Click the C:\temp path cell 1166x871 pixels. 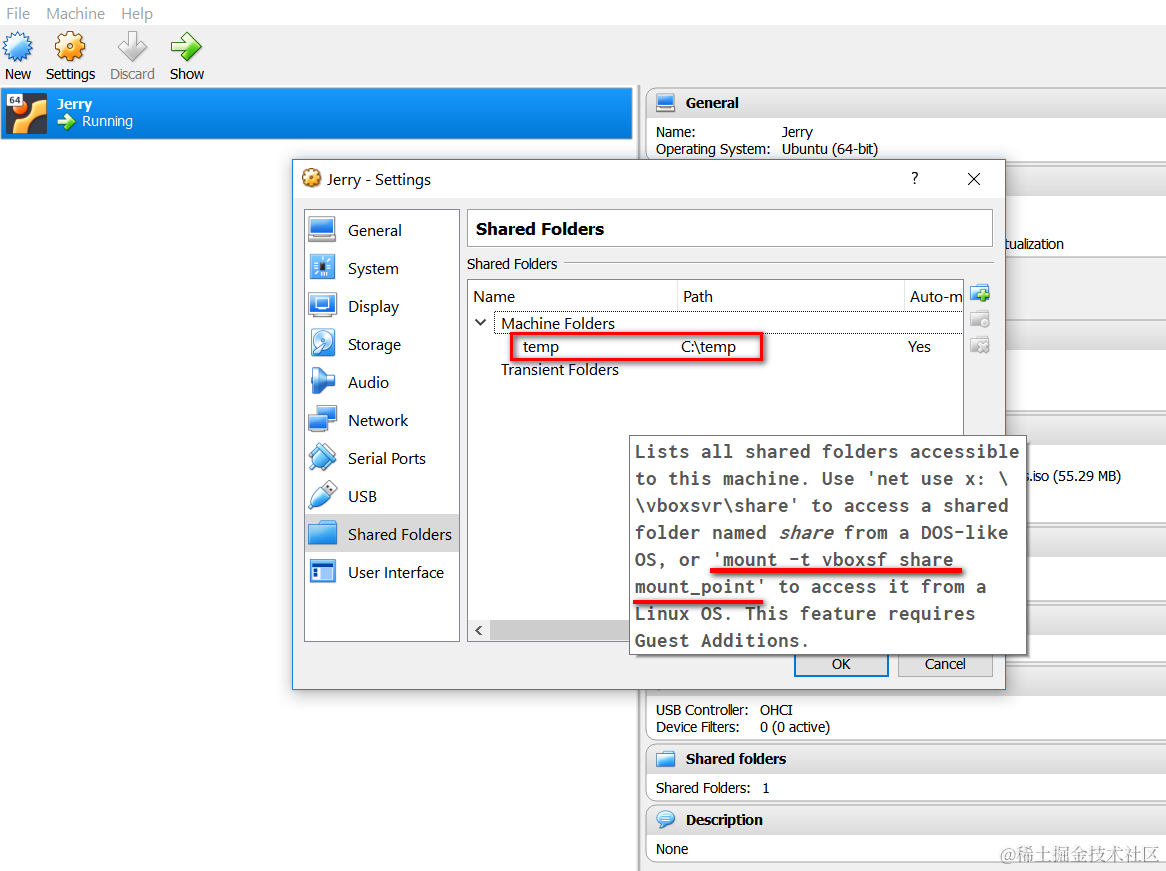tap(708, 347)
